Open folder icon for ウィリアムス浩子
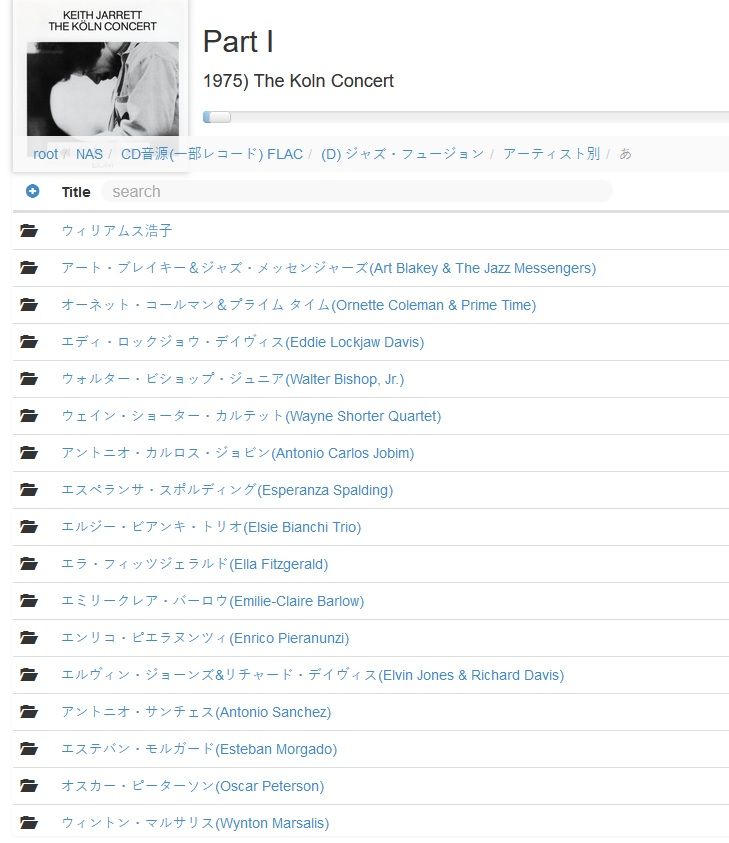 coord(29,231)
